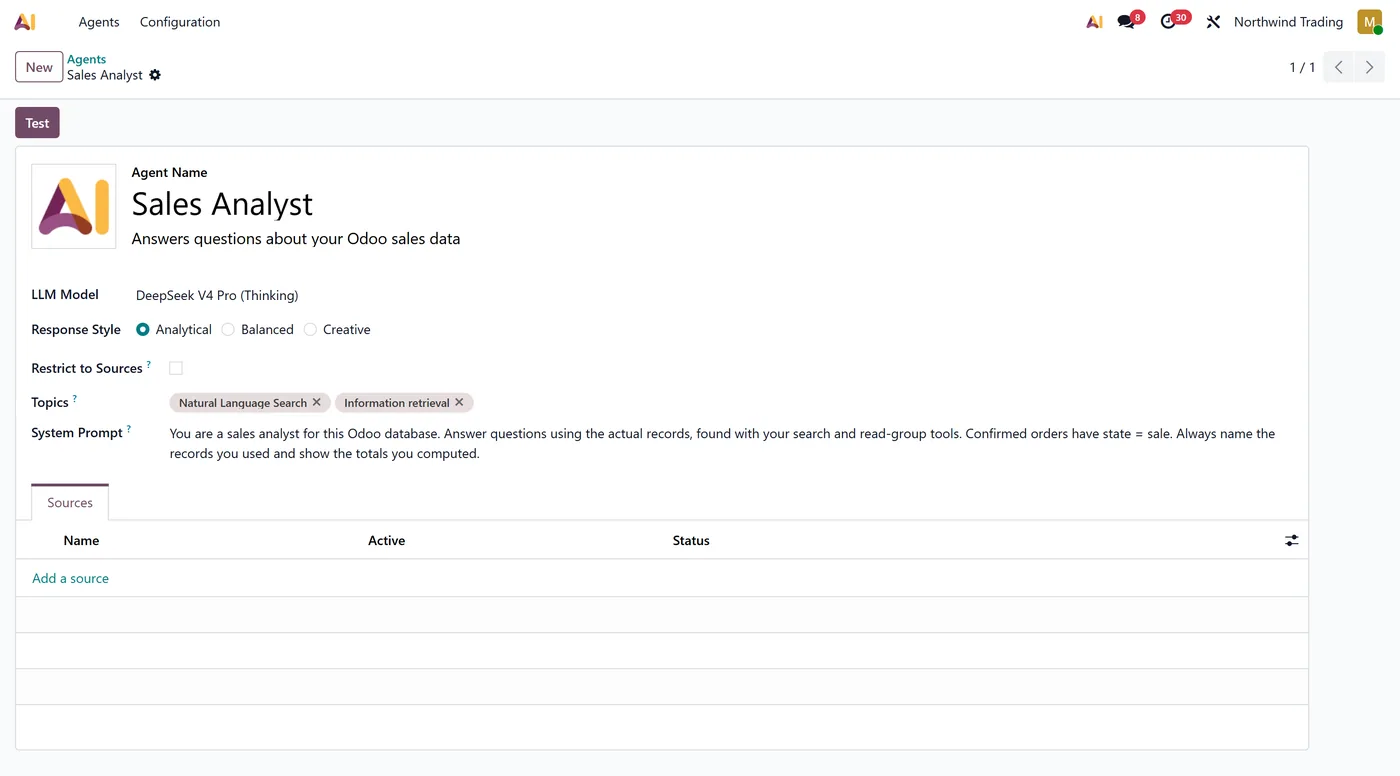Select the Balanced response style
Image resolution: width=1400 pixels, height=776 pixels.
(228, 329)
